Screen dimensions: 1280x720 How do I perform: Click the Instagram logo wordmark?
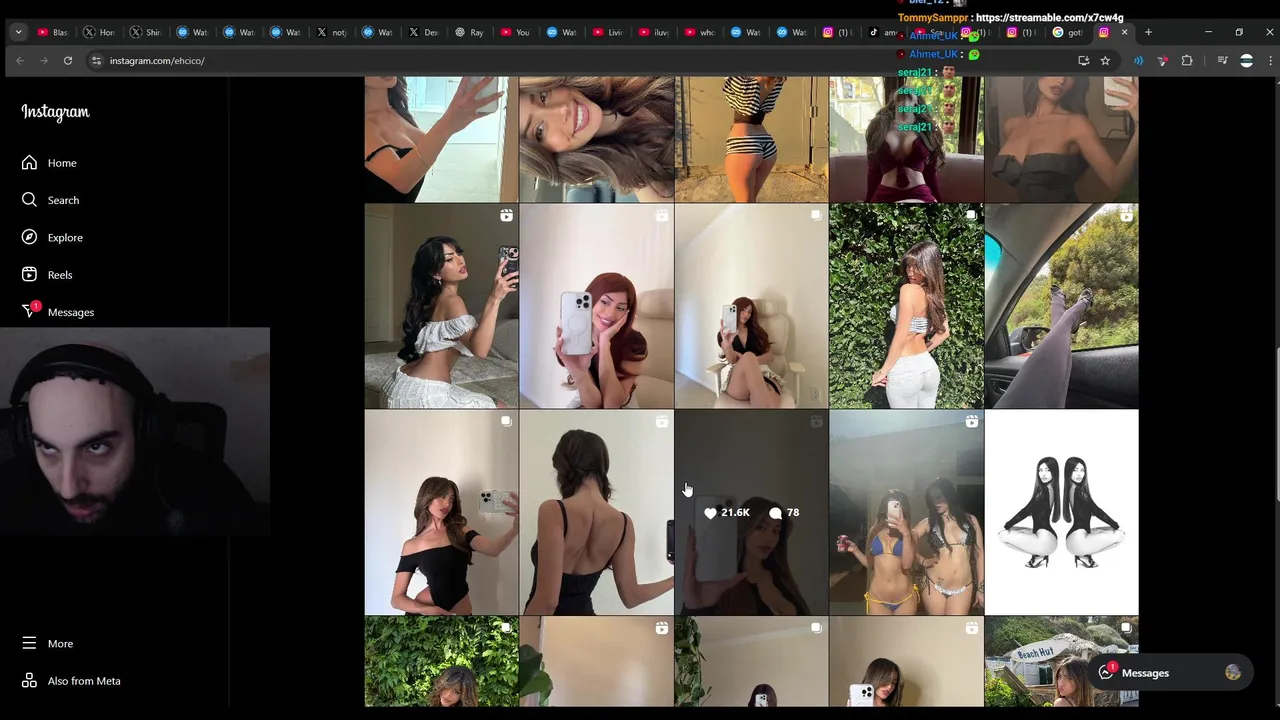(x=55, y=112)
